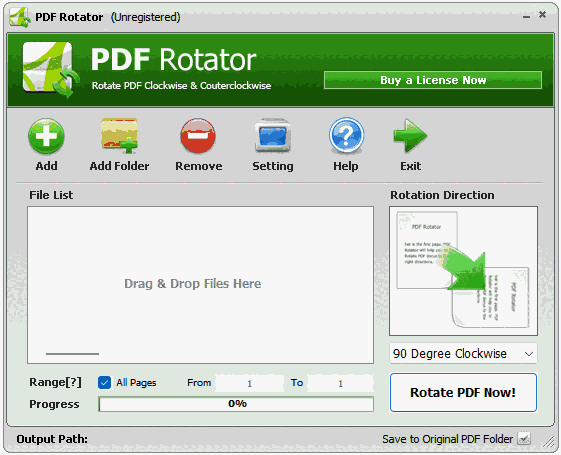The width and height of the screenshot is (561, 455).
Task: Click the green arrow Exit icon
Action: (410, 136)
